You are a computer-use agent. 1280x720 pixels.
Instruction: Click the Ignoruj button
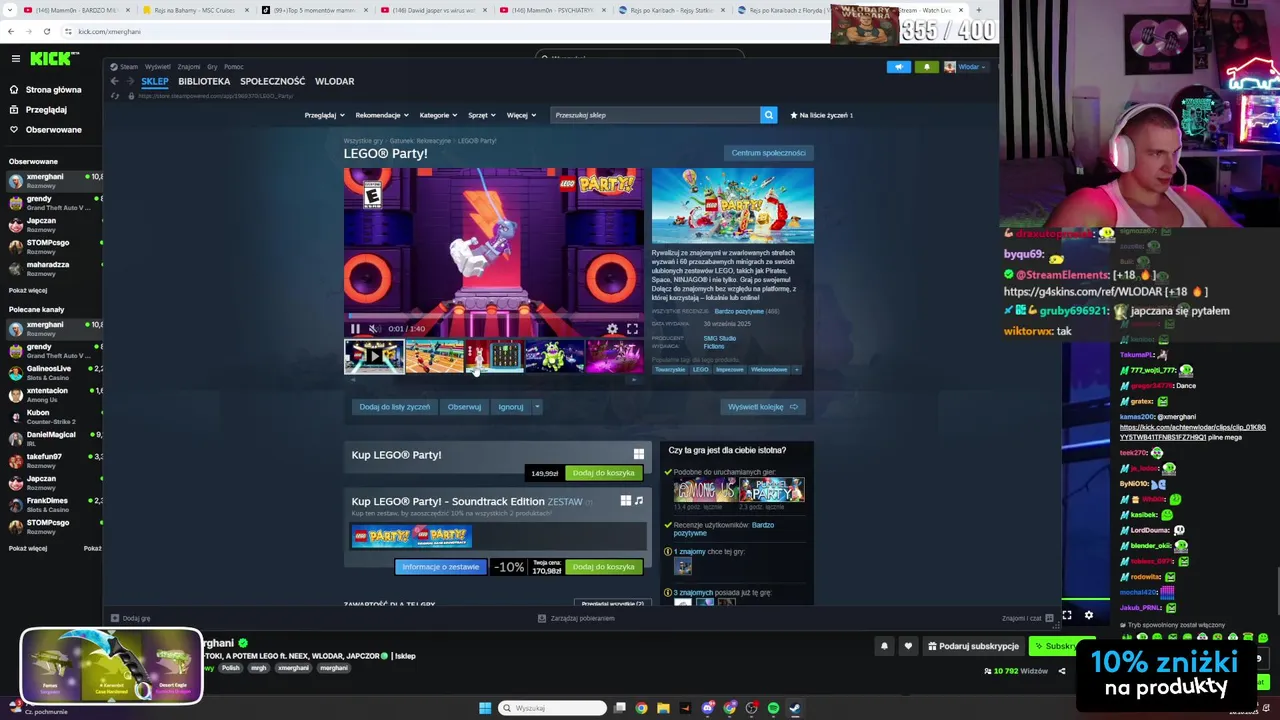pyautogui.click(x=511, y=407)
